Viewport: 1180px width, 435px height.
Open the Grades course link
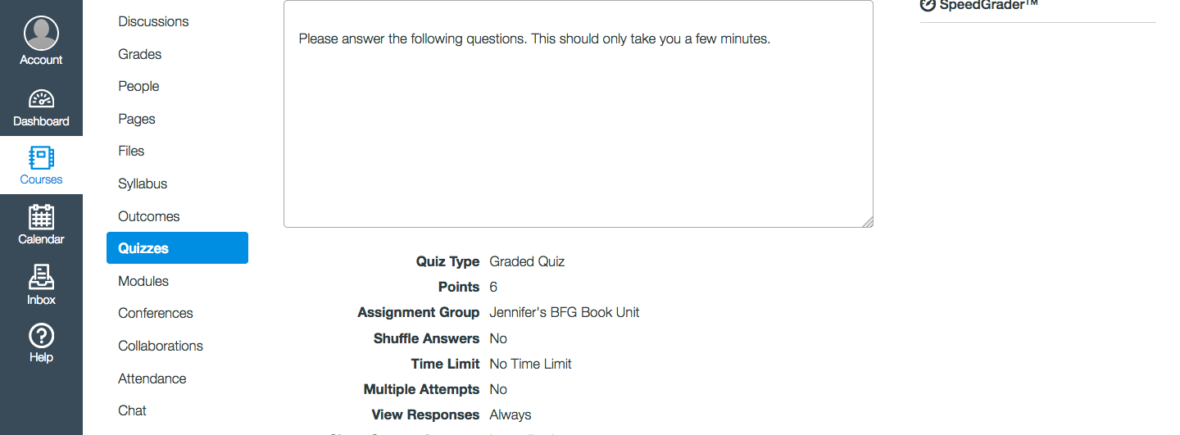tap(140, 54)
